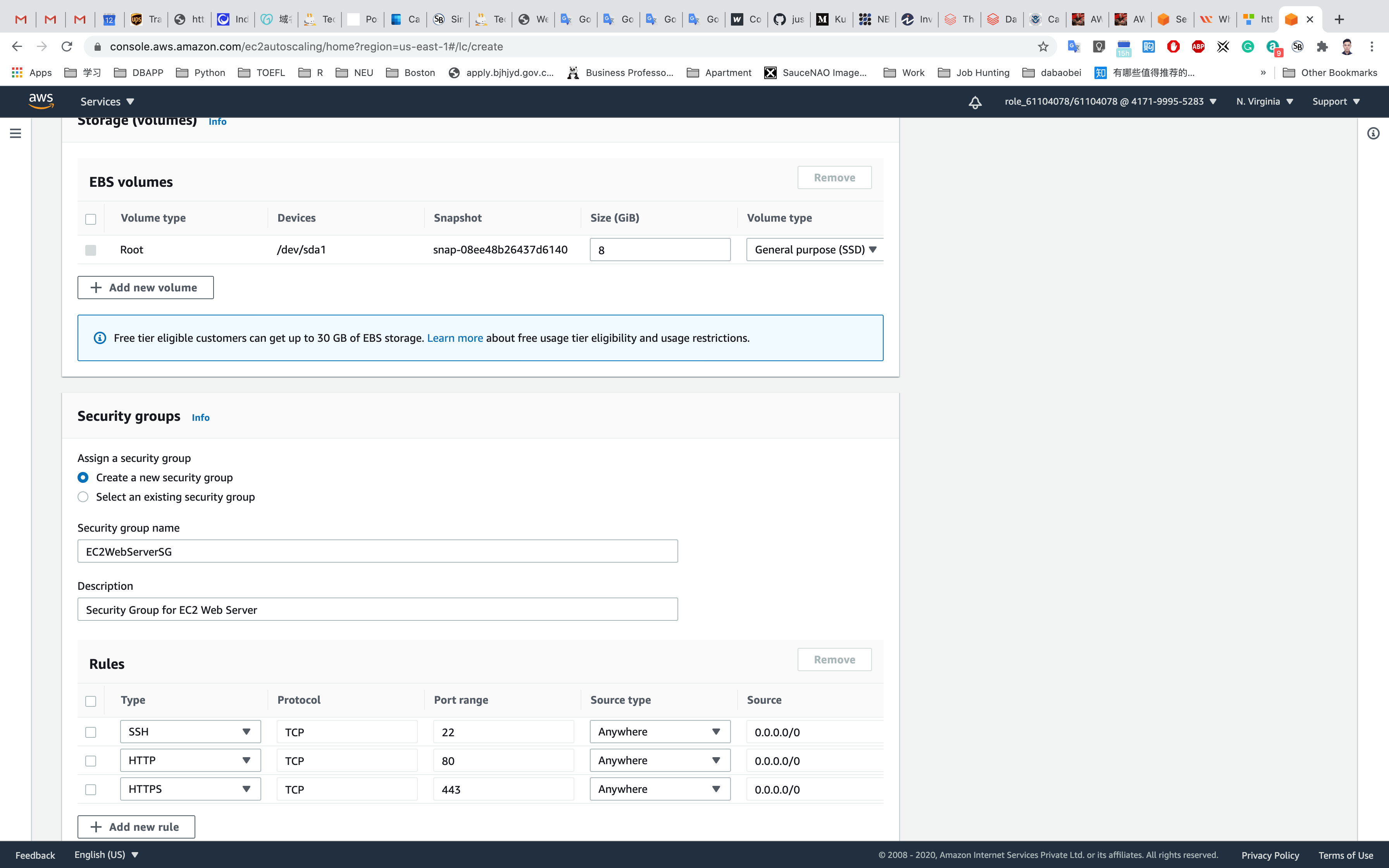Click Add new rule button
1389x868 pixels.
point(136,827)
